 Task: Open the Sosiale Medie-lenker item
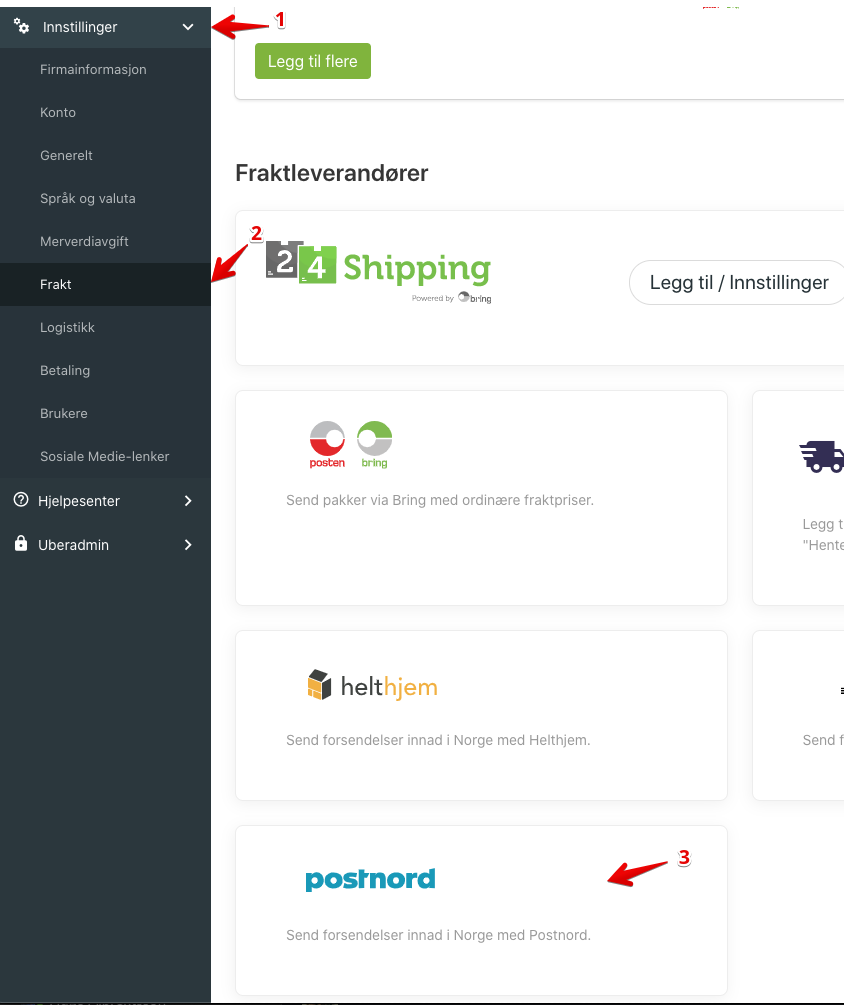[x=104, y=456]
